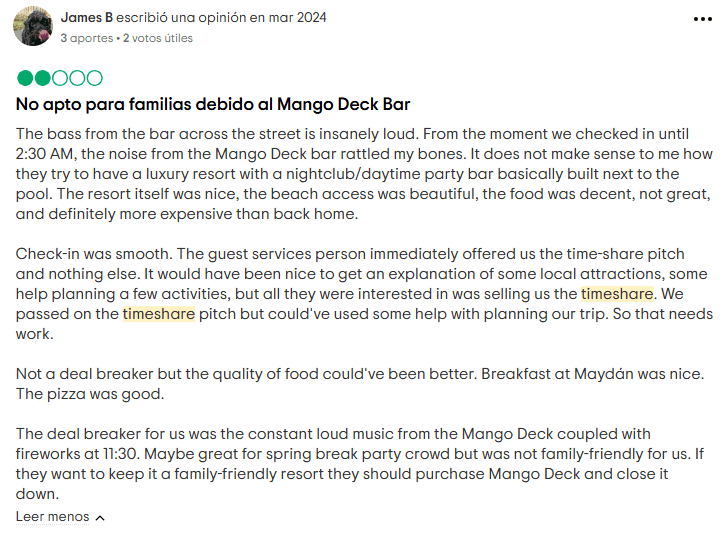Click the chevron arrow beside Leer menos
Screen dimensions: 727x535
[99, 518]
